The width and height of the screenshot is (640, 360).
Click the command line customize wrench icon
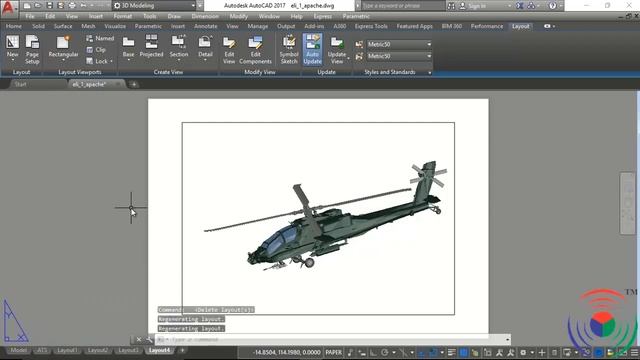tap(149, 339)
